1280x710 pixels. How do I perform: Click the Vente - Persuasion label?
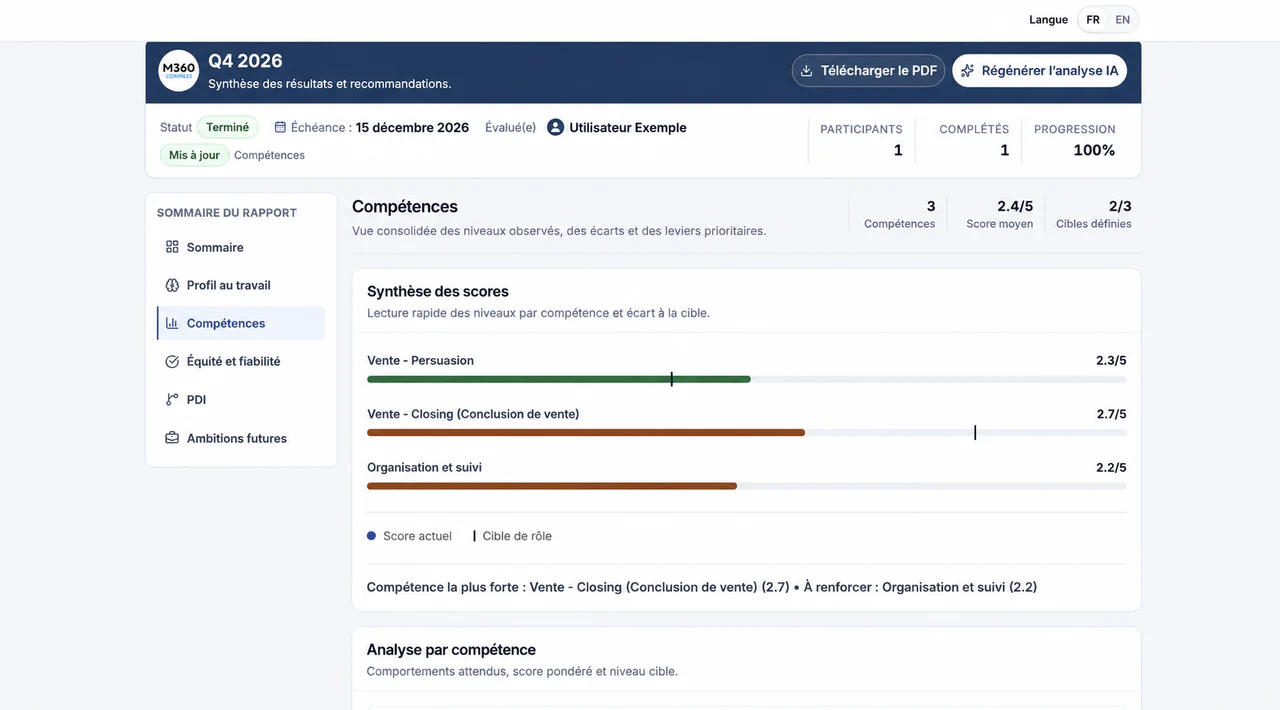coord(420,360)
